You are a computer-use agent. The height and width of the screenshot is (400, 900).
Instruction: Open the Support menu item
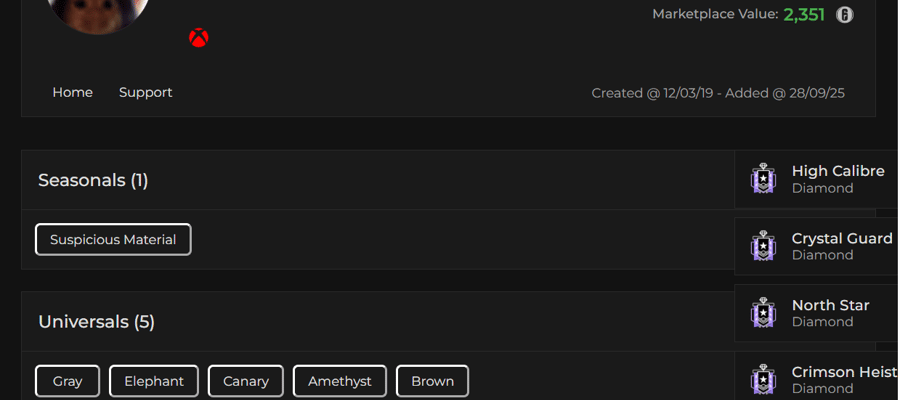pos(145,92)
